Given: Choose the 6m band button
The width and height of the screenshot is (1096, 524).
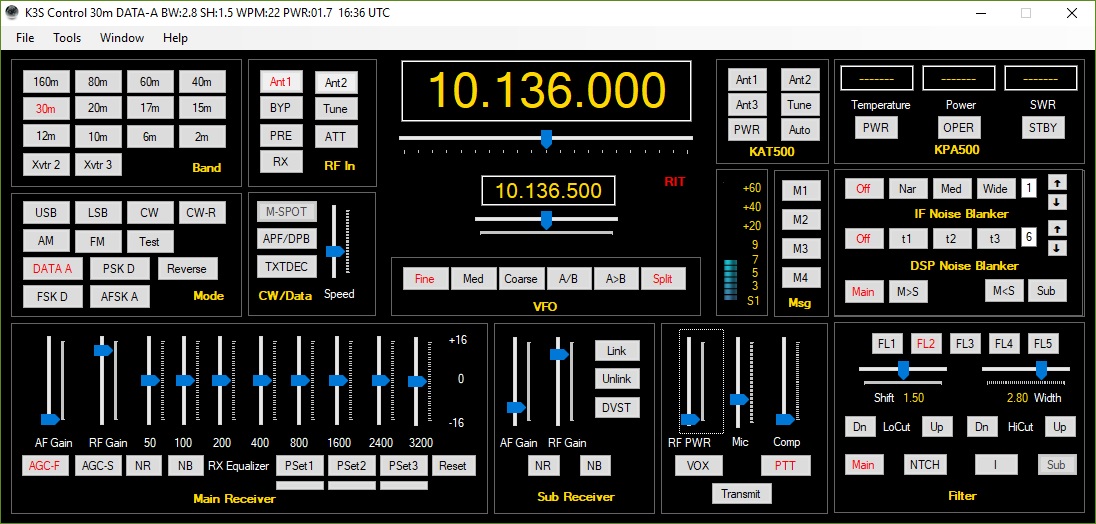Looking at the screenshot, I should click(x=150, y=136).
